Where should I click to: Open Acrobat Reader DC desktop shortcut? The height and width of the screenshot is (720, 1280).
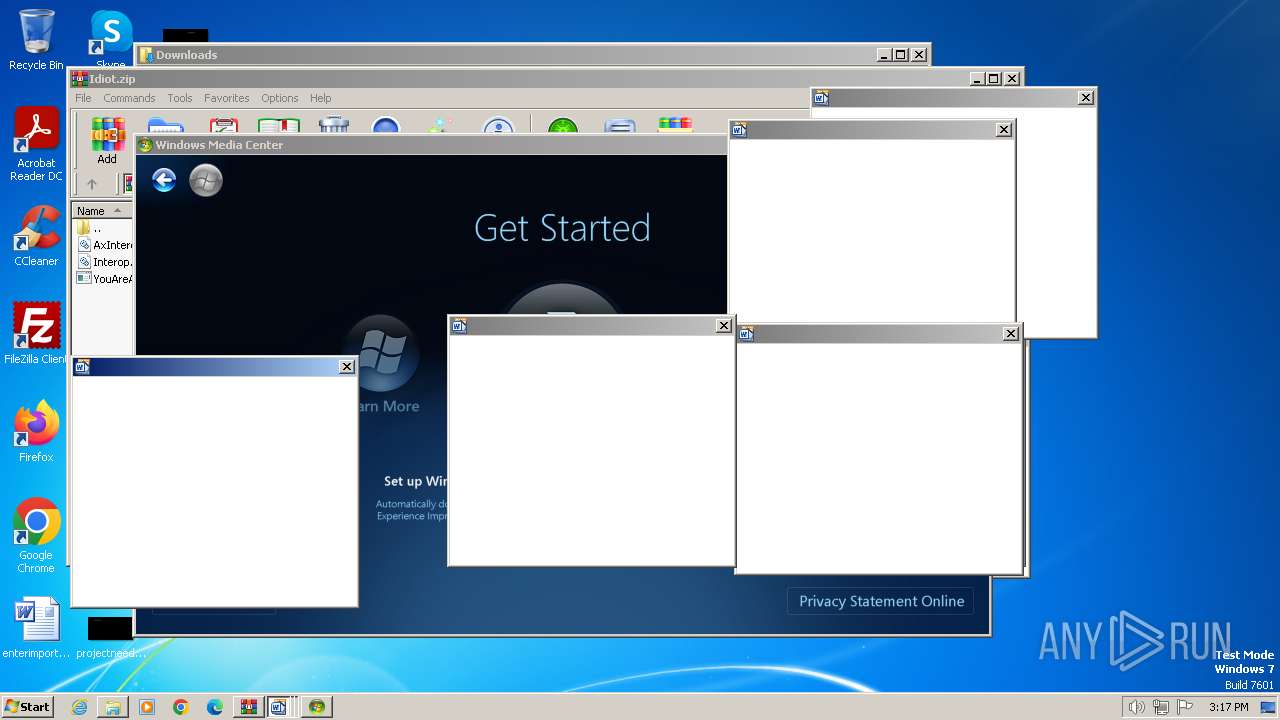coord(36,145)
